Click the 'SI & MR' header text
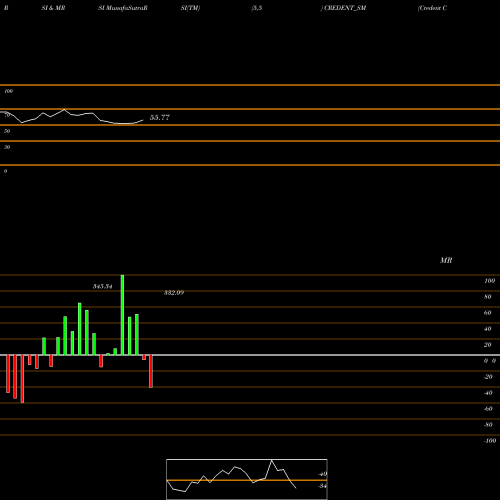Screen dimensions: 500x500 click(x=53, y=8)
